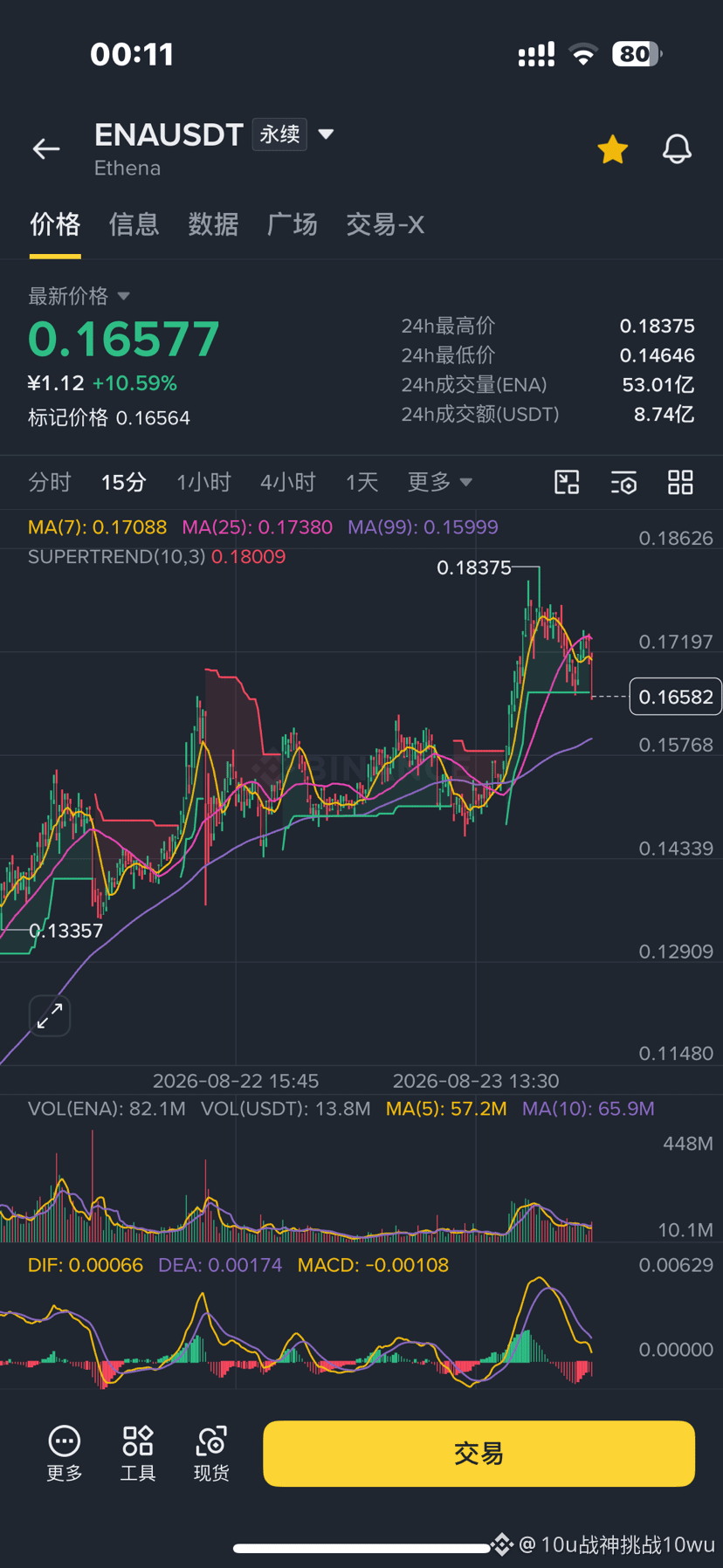Viewport: 723px width, 1568px height.
Task: Toggle the favorite star for ENAUSDT
Action: (x=613, y=149)
